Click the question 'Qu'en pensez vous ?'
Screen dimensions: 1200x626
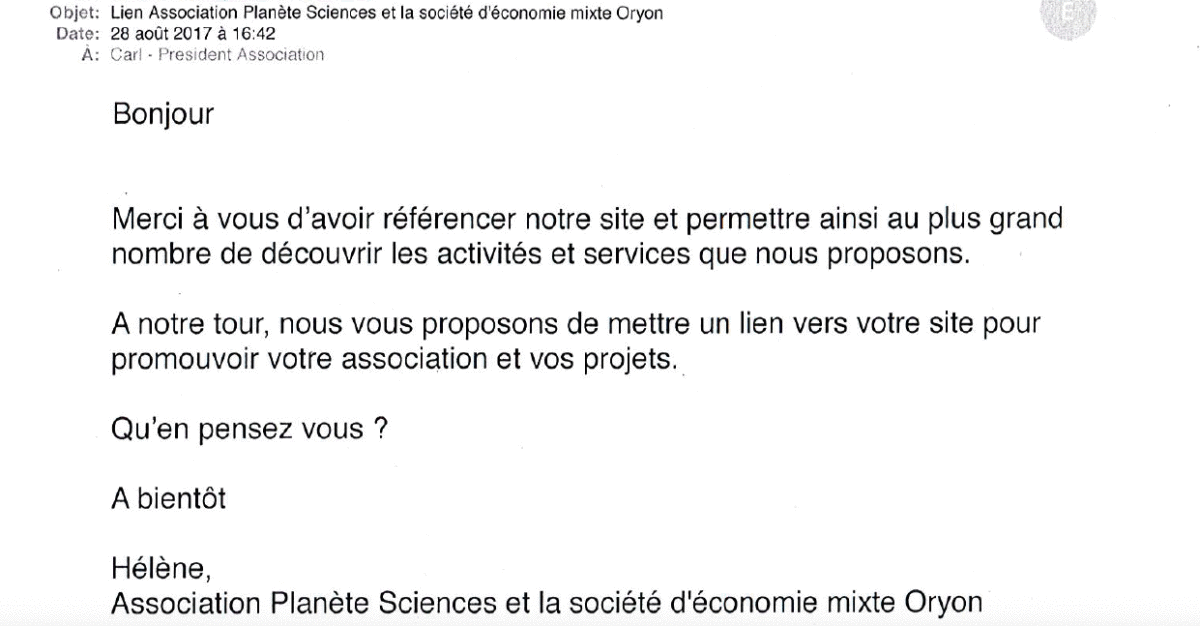pyautogui.click(x=250, y=431)
